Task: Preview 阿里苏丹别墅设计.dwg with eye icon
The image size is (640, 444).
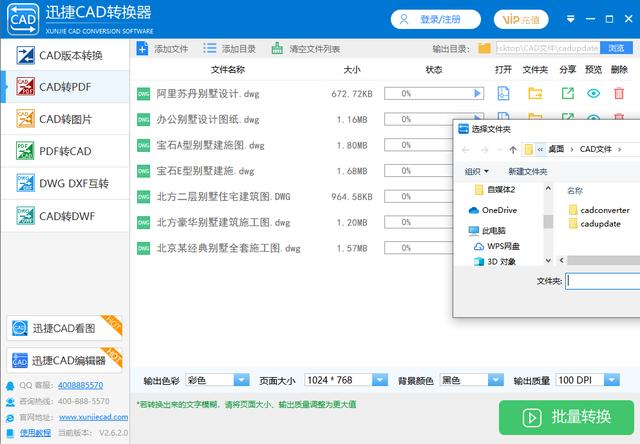Action: [x=593, y=93]
